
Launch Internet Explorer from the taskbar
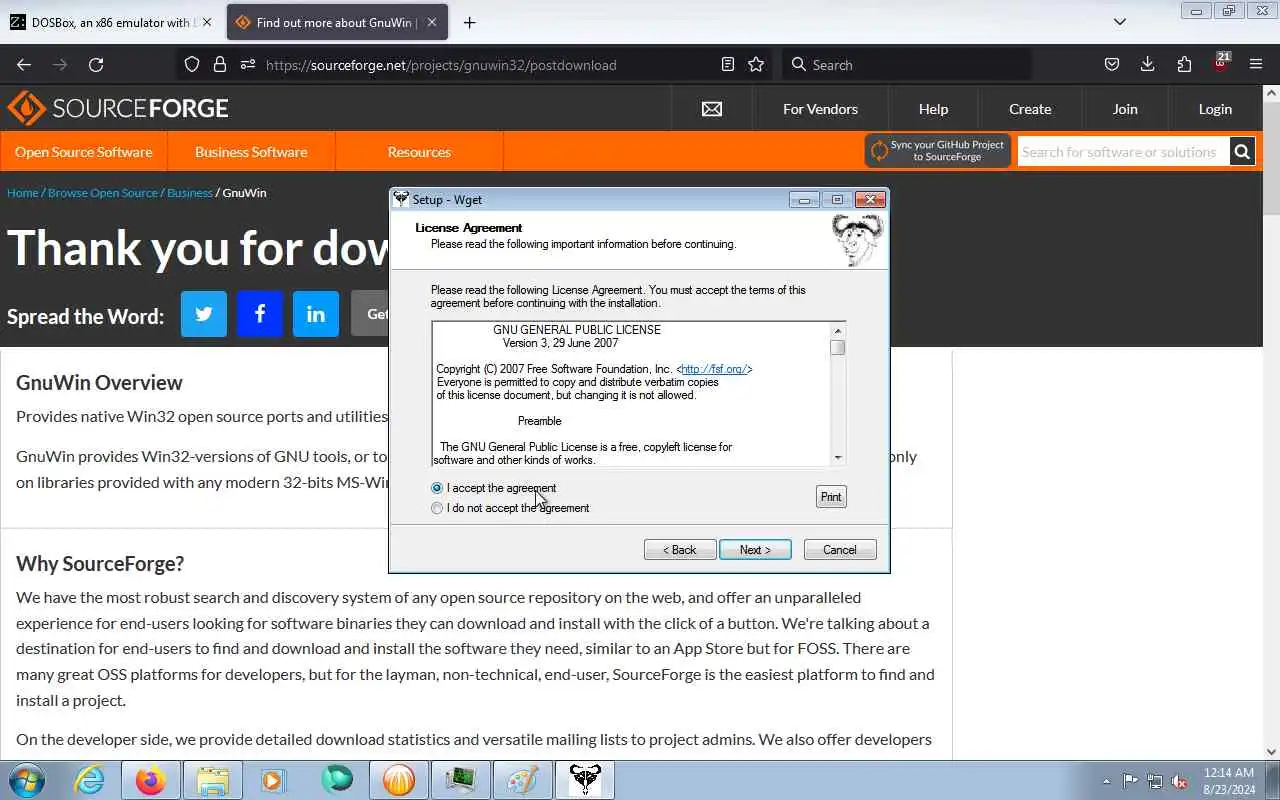[x=89, y=780]
